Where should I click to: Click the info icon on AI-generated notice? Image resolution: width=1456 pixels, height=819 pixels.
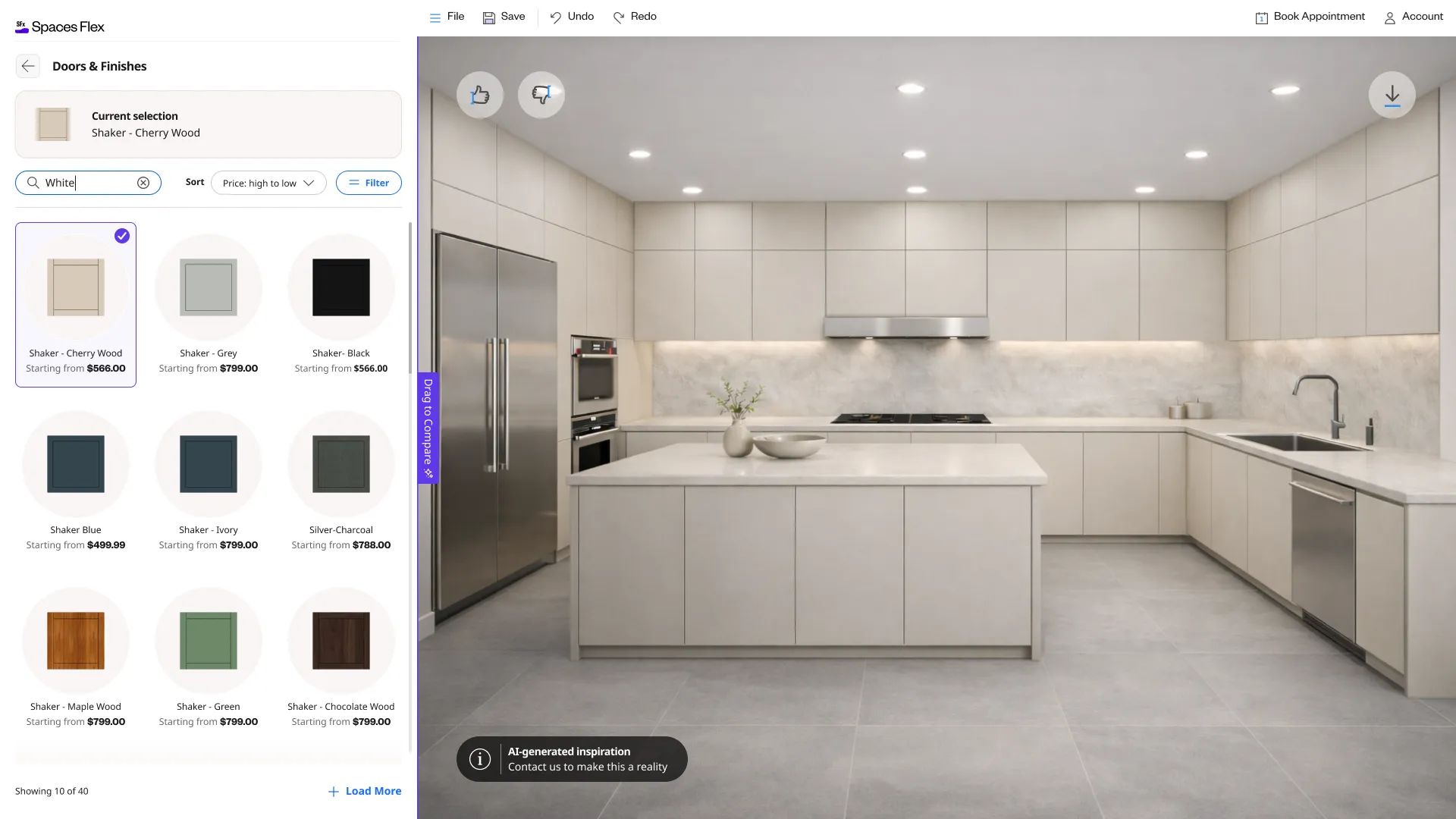pyautogui.click(x=480, y=759)
